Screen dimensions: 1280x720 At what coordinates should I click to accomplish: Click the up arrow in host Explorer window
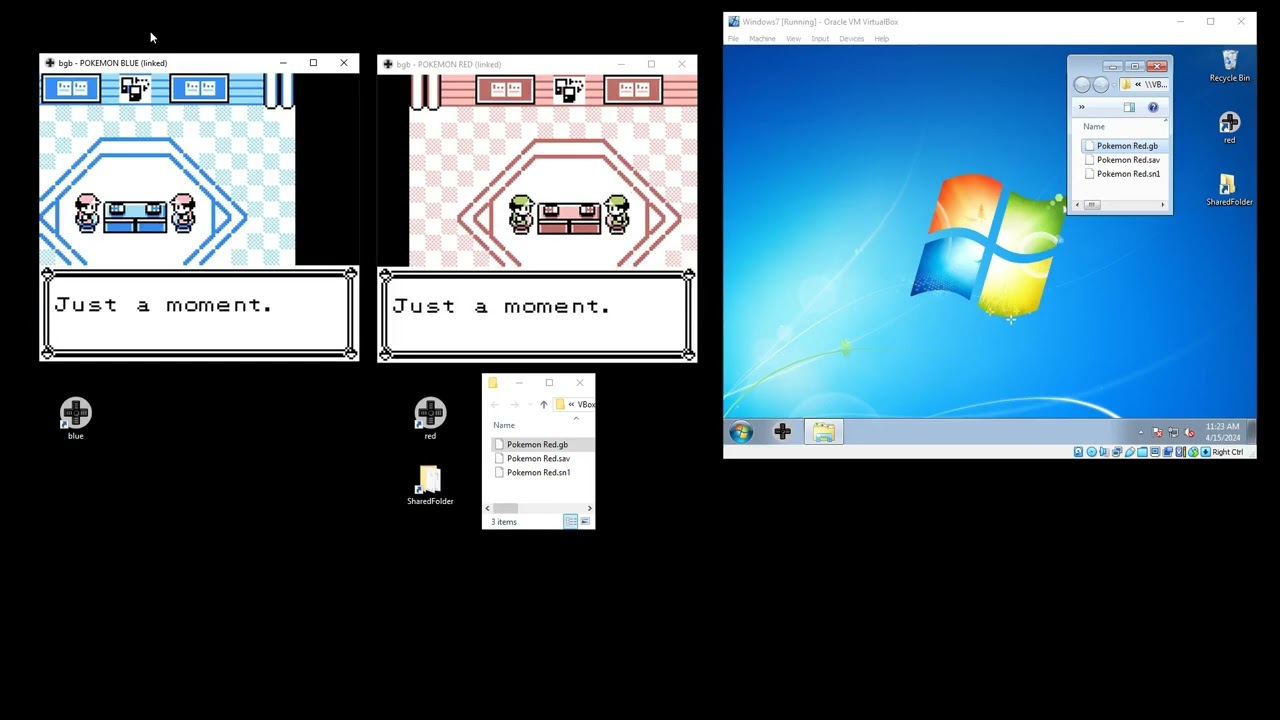(x=544, y=404)
